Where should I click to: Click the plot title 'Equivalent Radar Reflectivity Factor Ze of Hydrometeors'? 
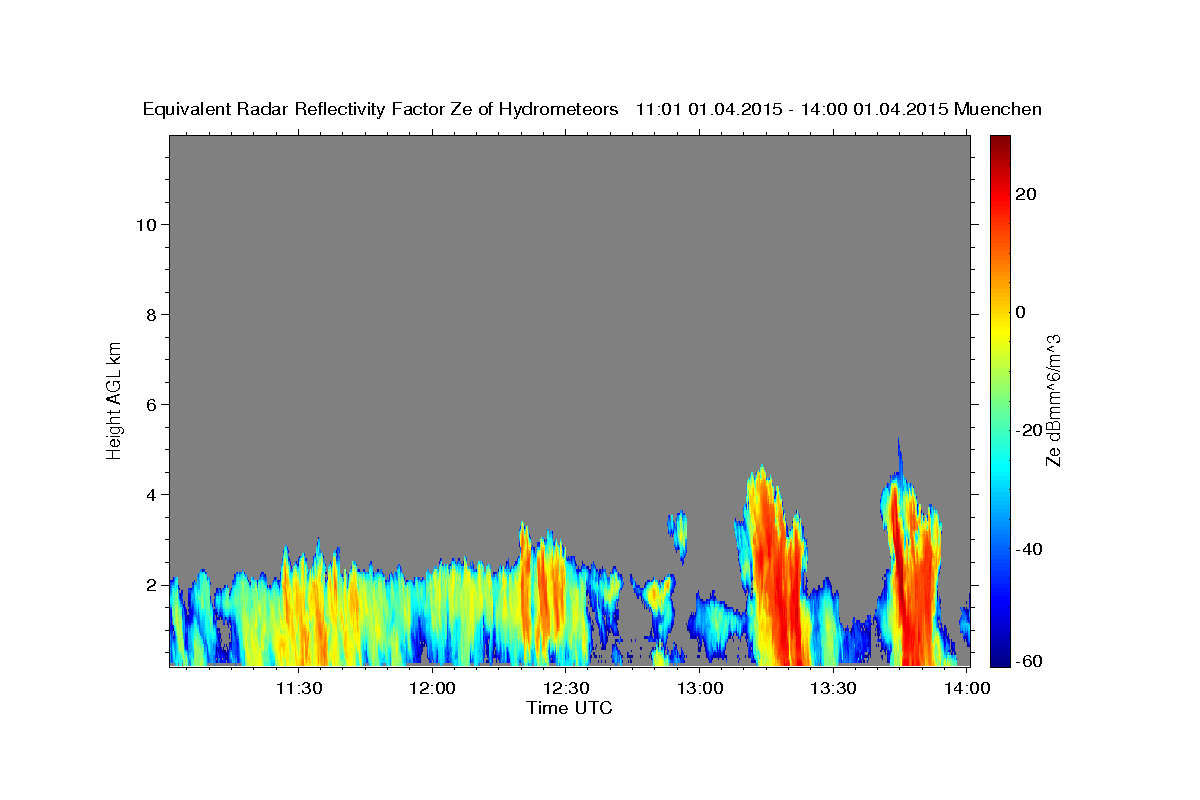[x=380, y=110]
